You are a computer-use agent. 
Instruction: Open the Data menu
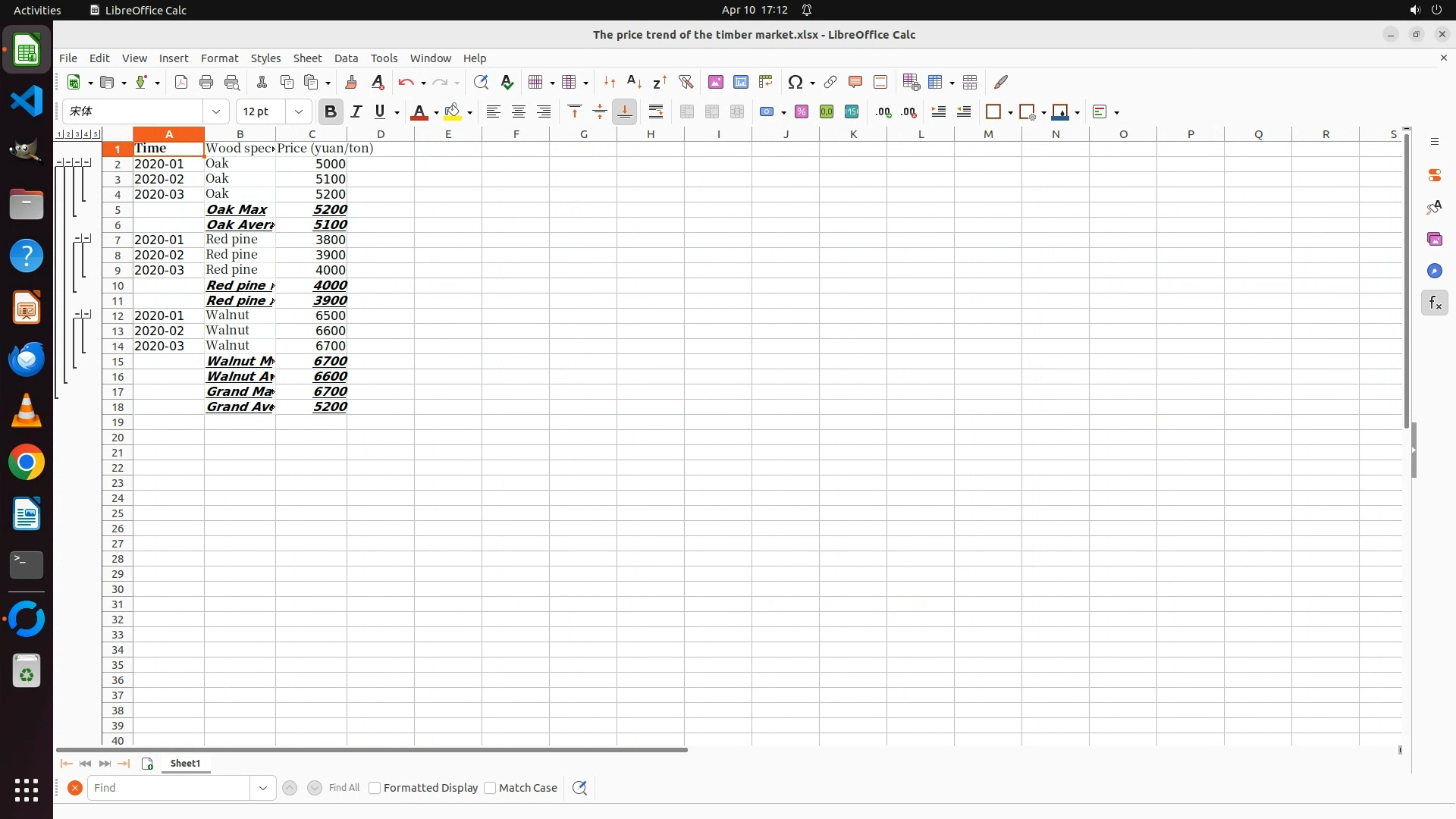click(x=346, y=58)
